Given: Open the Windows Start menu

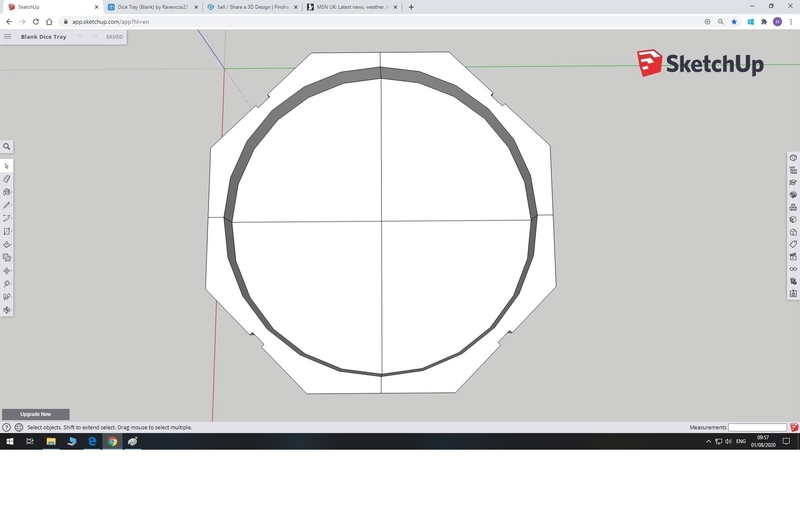Looking at the screenshot, I should click(x=10, y=442).
